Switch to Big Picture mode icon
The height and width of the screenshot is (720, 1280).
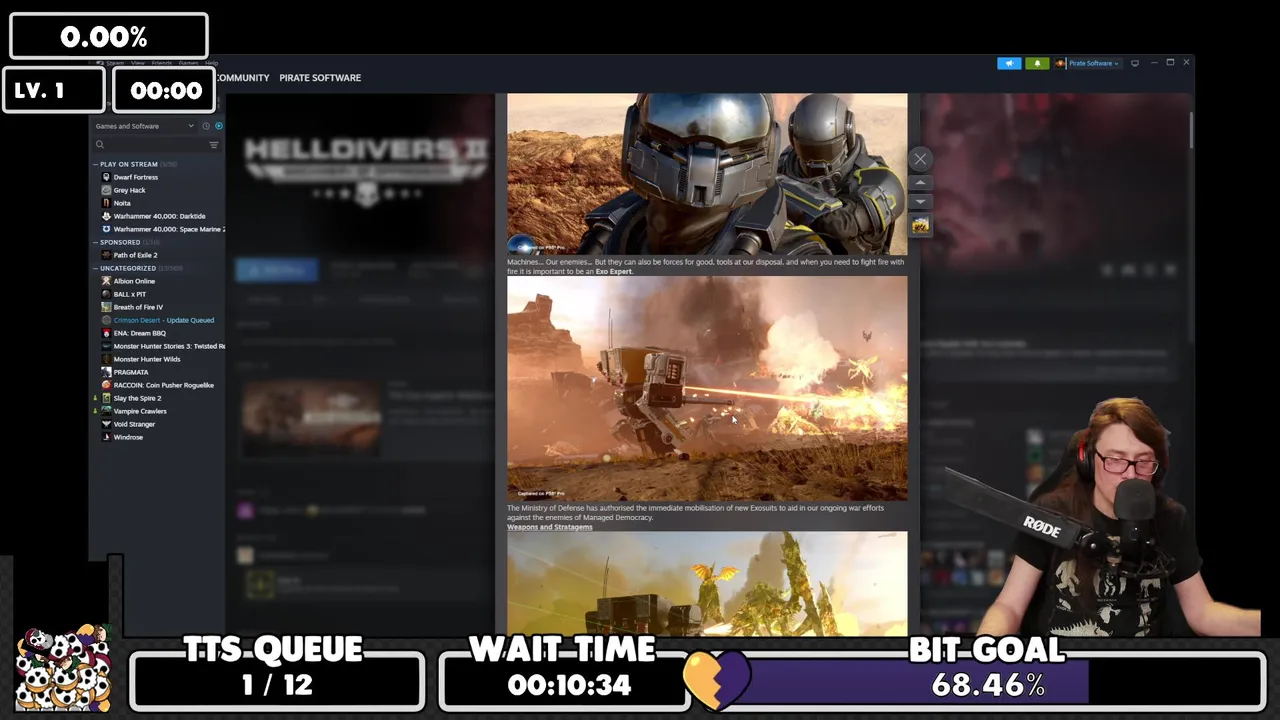click(x=1134, y=63)
